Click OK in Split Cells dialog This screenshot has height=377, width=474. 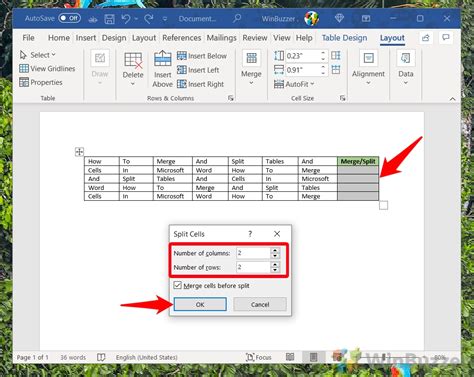pyautogui.click(x=200, y=304)
